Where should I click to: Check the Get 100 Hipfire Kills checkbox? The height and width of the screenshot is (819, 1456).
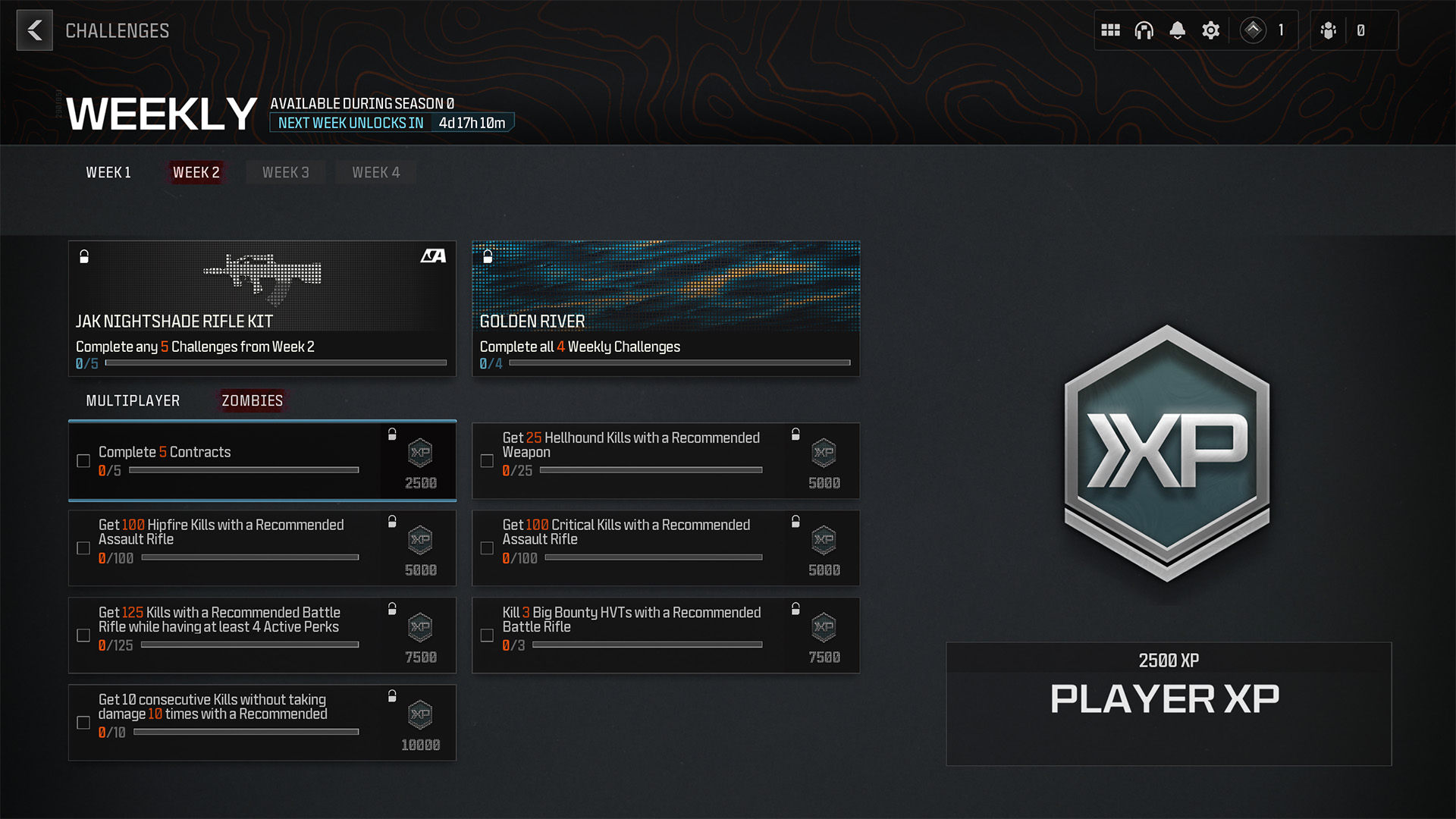coord(84,548)
